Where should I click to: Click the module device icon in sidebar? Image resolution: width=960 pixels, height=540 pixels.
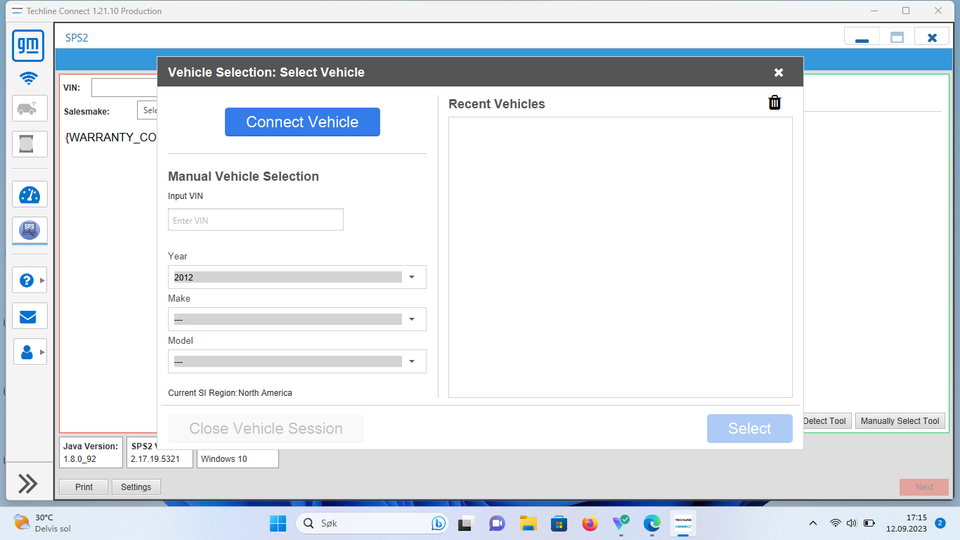29,144
